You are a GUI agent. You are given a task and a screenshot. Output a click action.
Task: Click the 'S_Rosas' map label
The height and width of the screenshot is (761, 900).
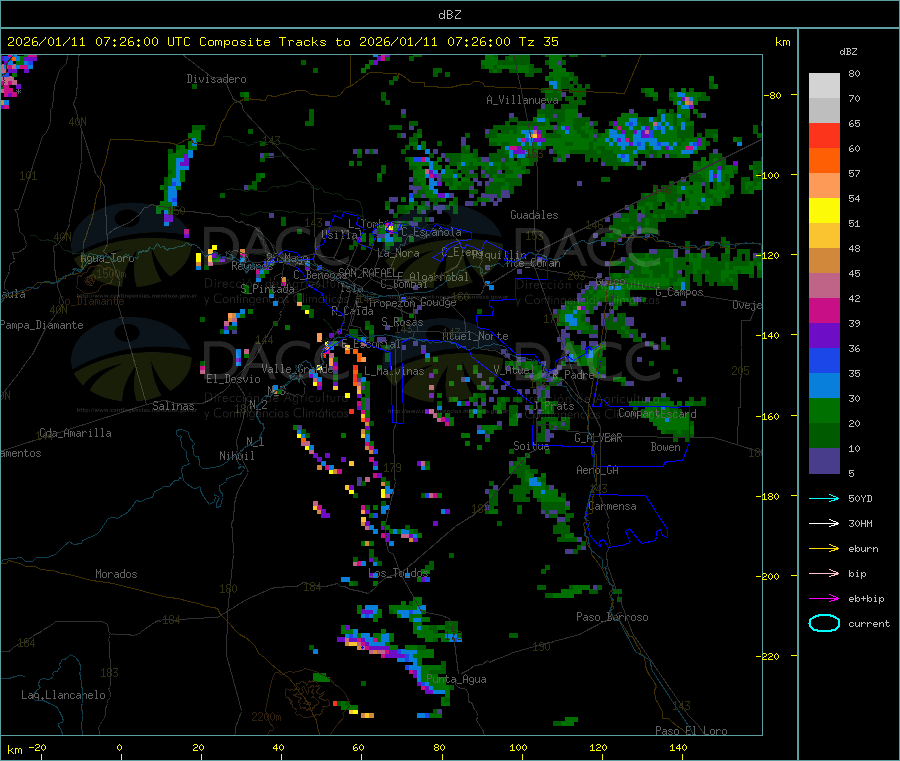coord(402,323)
